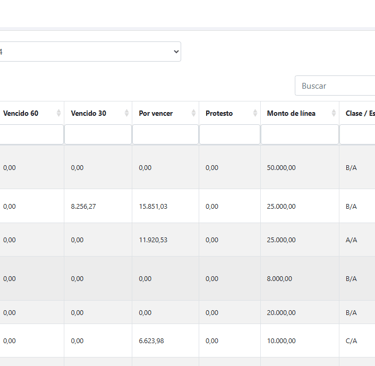Click B/A class in the 8.000,00 row
Image resolution: width=375 pixels, height=366 pixels.
(351, 279)
